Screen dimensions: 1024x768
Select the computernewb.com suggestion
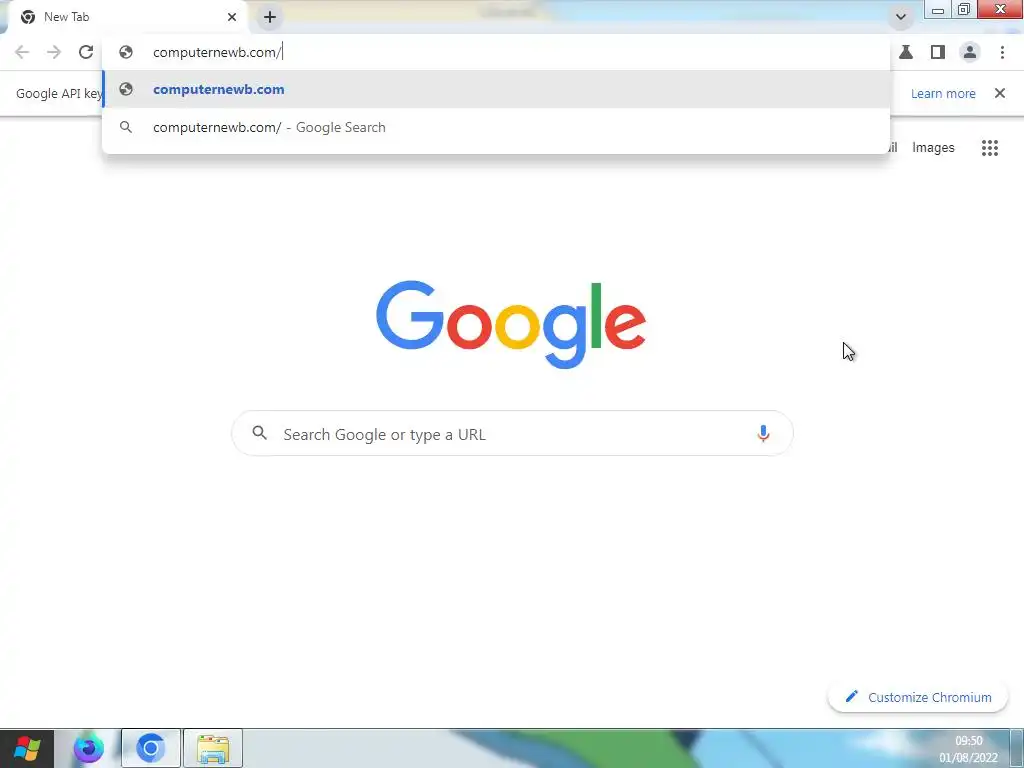tap(496, 89)
